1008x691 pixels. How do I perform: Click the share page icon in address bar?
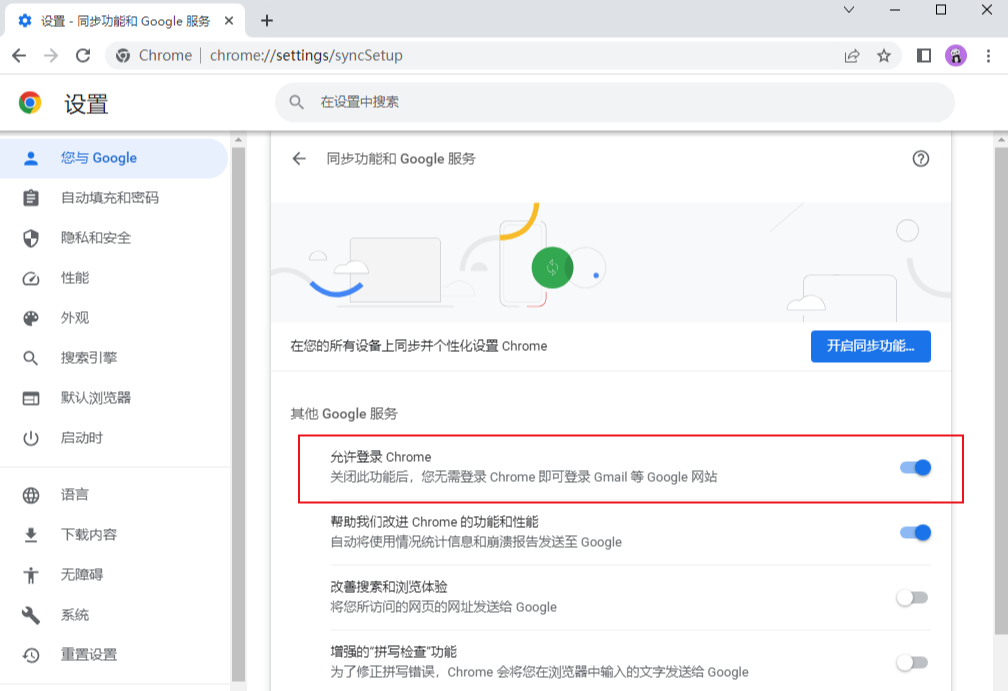point(852,56)
